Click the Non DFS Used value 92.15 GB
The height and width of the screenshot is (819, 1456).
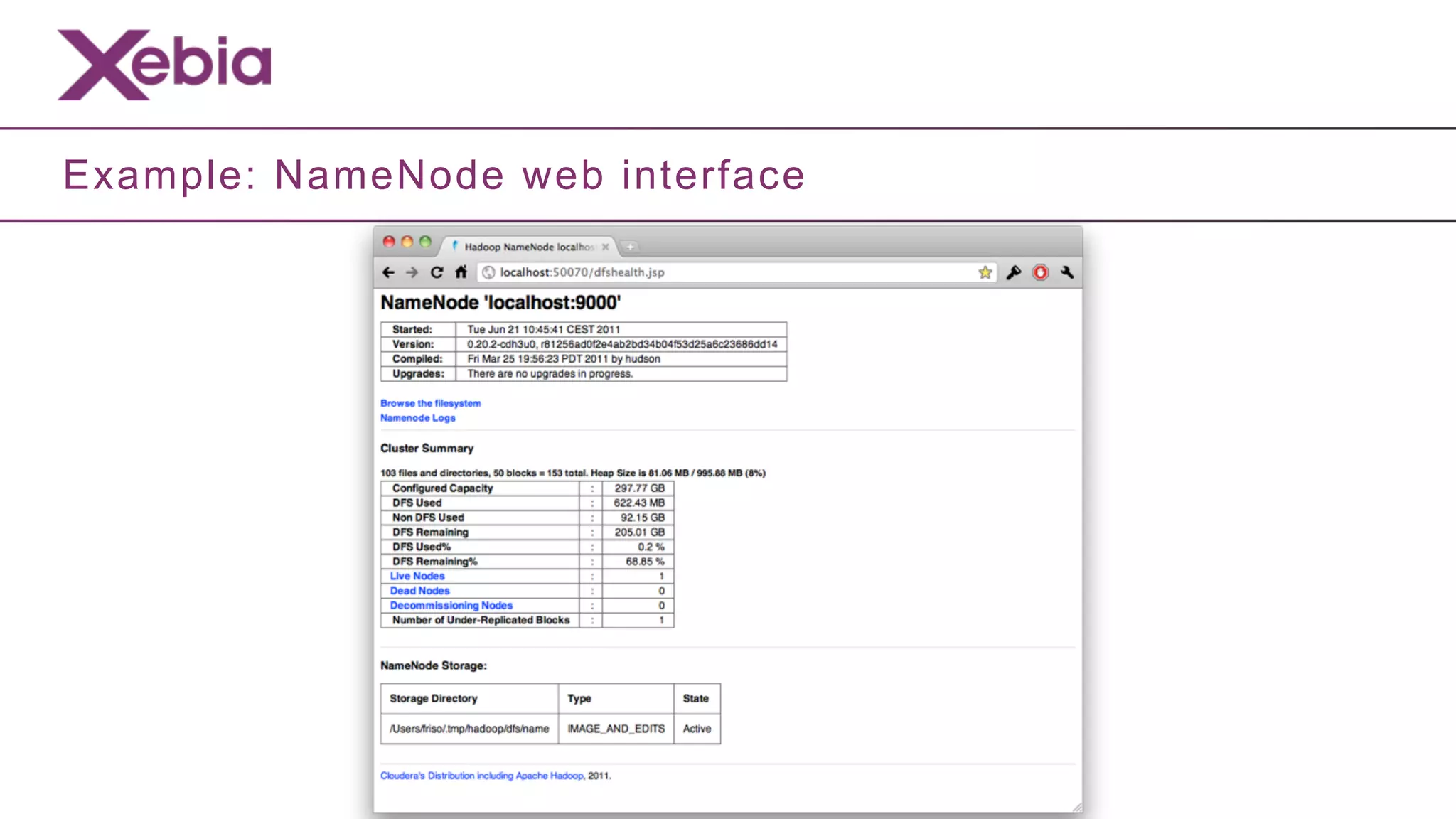coord(643,518)
